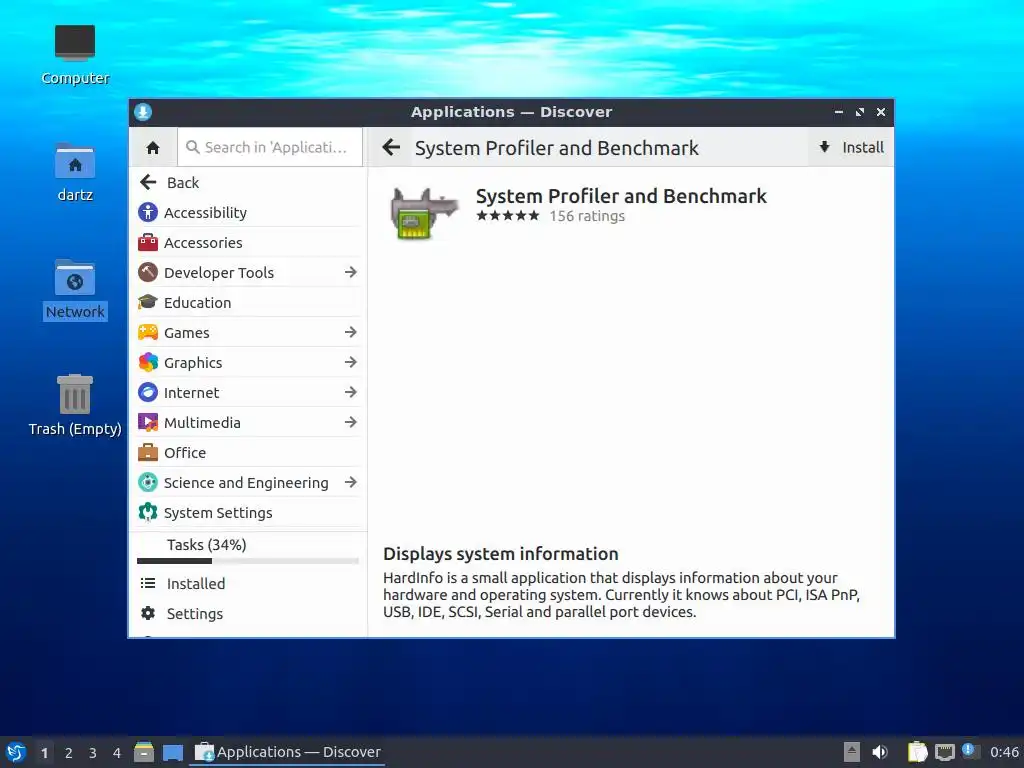Click the Discover download icon in titlebar

(143, 112)
